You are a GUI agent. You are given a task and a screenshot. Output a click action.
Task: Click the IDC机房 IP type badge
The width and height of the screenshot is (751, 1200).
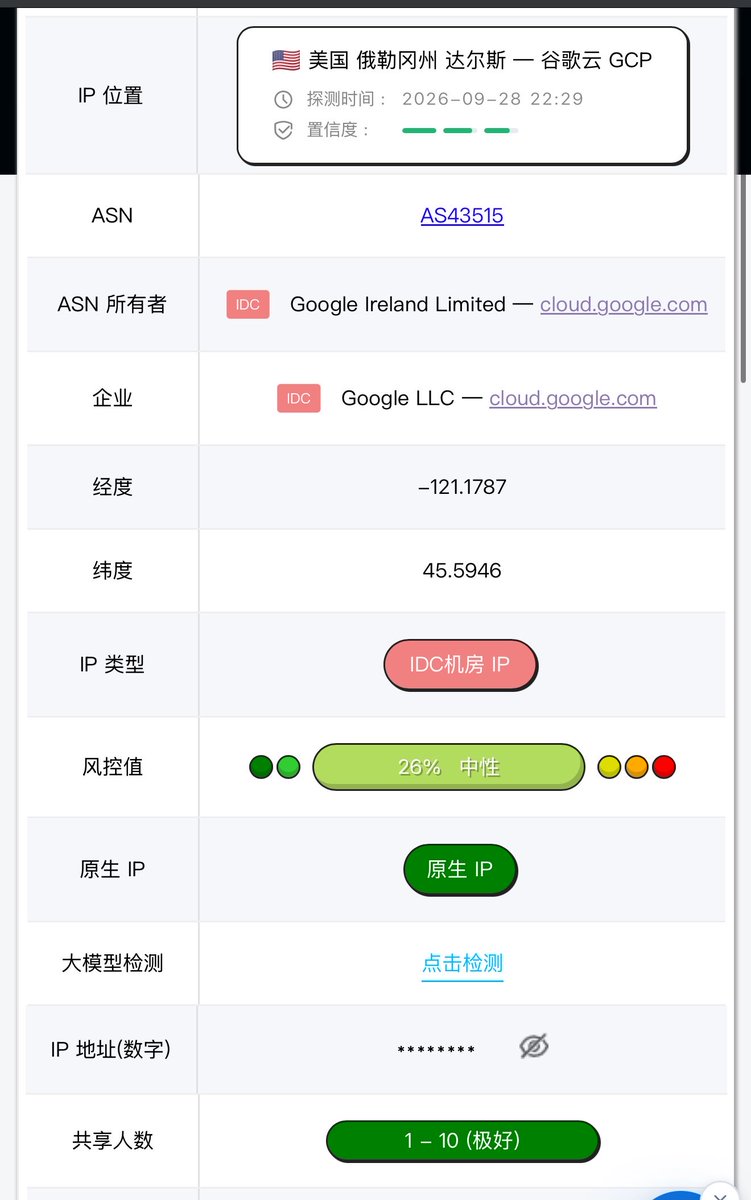click(460, 664)
